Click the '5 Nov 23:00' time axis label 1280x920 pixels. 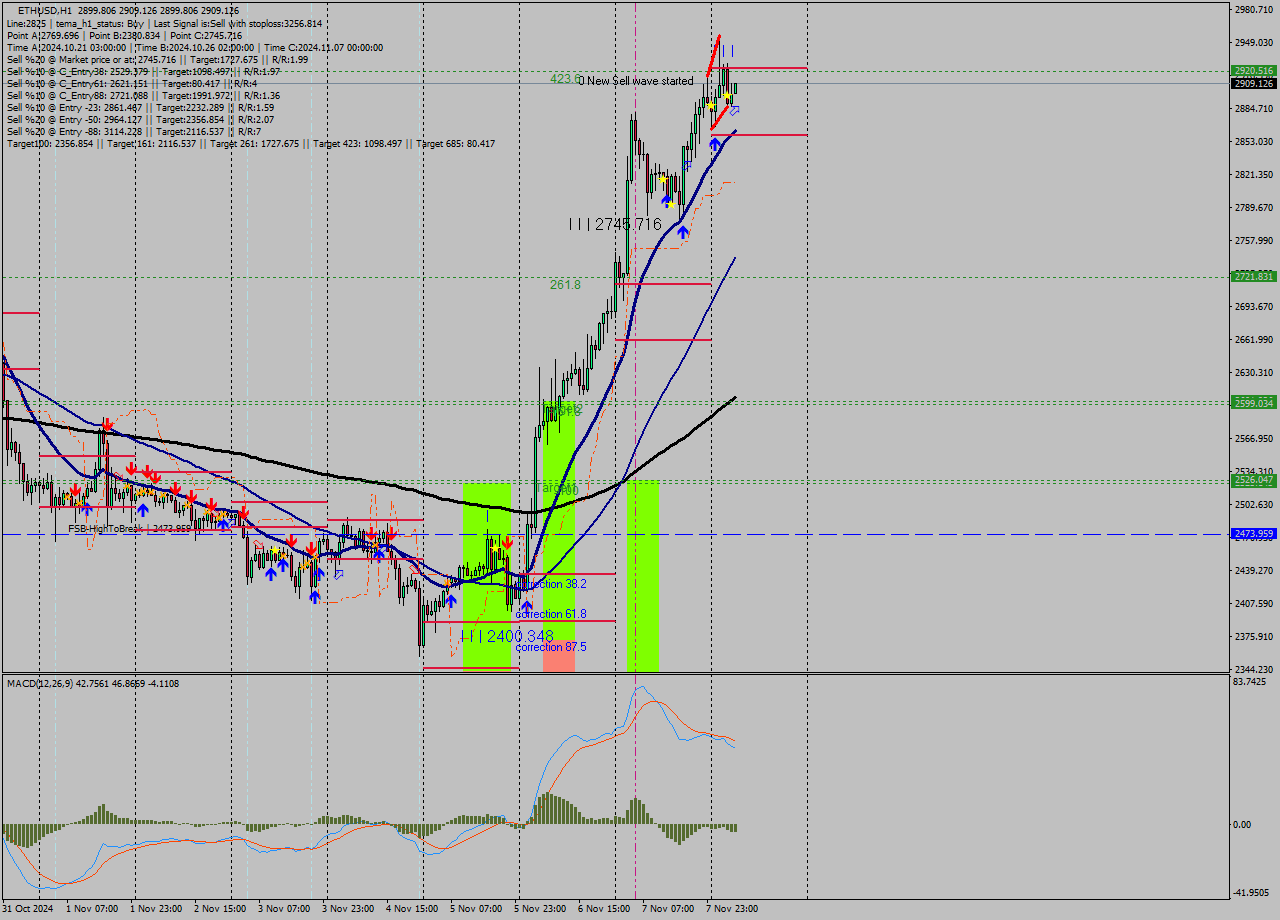click(539, 909)
